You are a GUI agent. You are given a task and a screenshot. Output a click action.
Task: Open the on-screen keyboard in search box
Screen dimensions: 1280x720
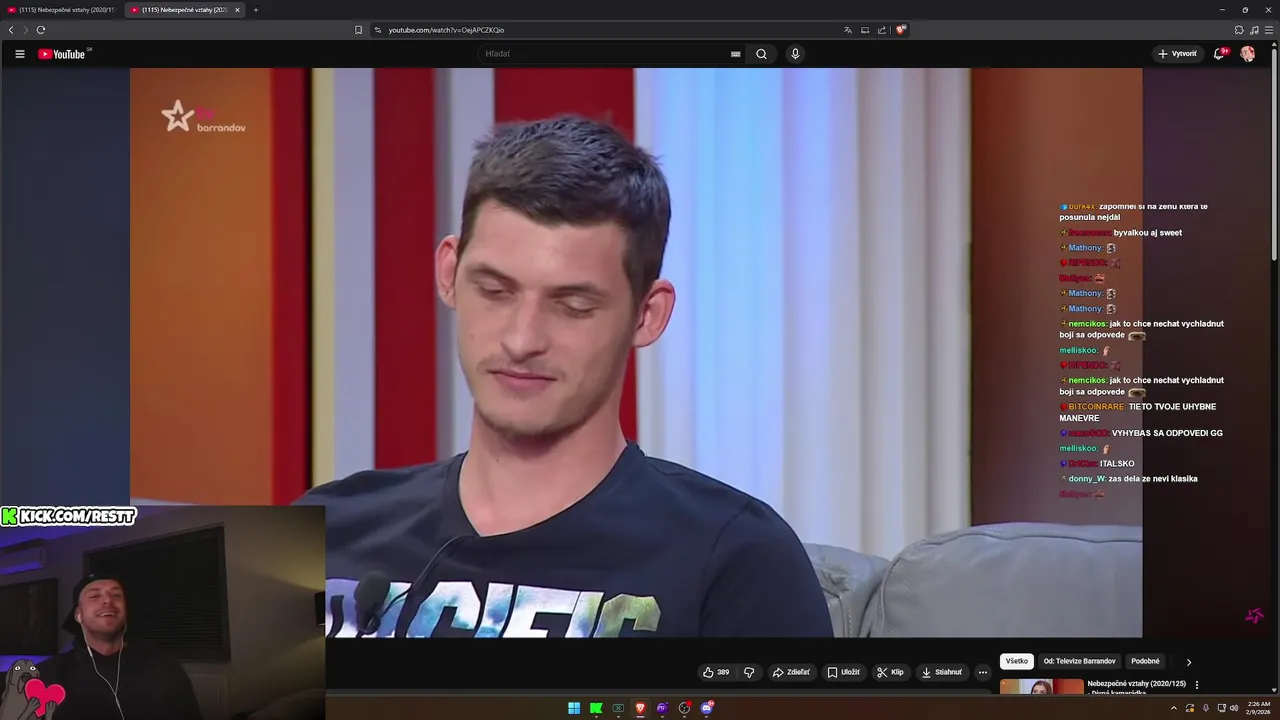coord(736,54)
